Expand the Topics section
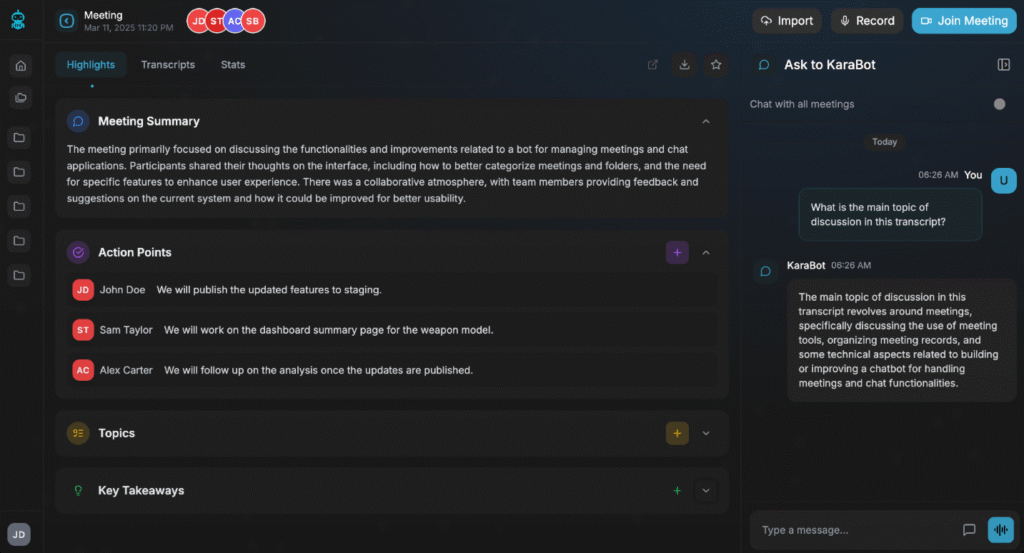1024x553 pixels. click(x=706, y=433)
